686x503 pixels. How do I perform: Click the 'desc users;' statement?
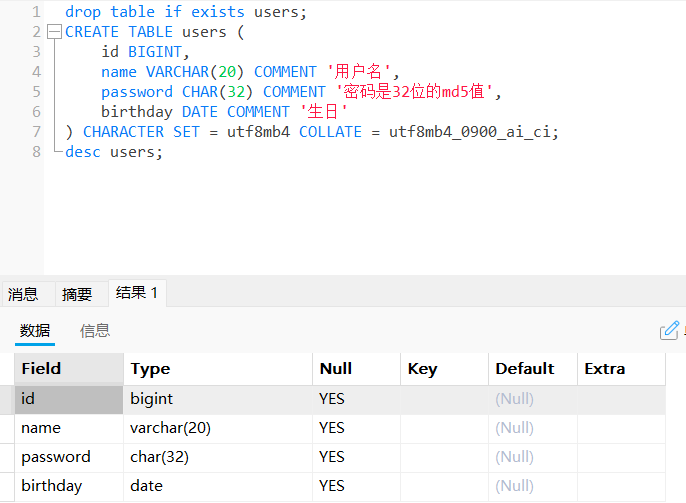click(x=114, y=152)
